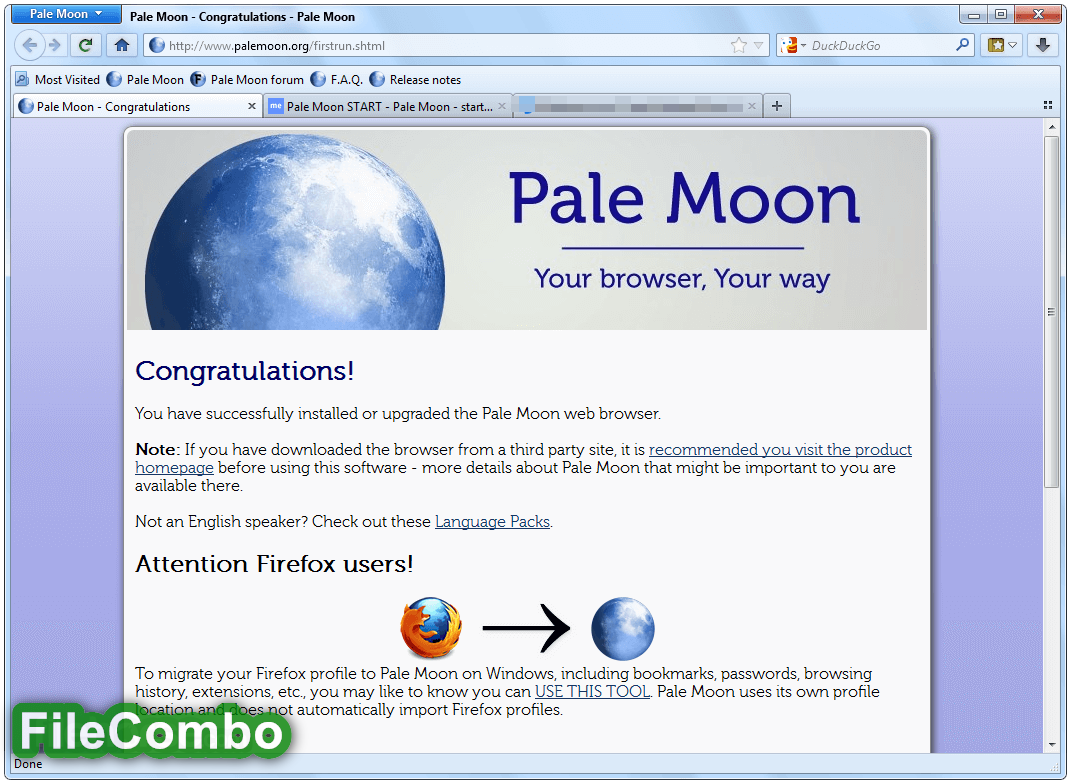Image resolution: width=1070 pixels, height=783 pixels.
Task: Go back with the Back arrow button
Action: (29, 46)
